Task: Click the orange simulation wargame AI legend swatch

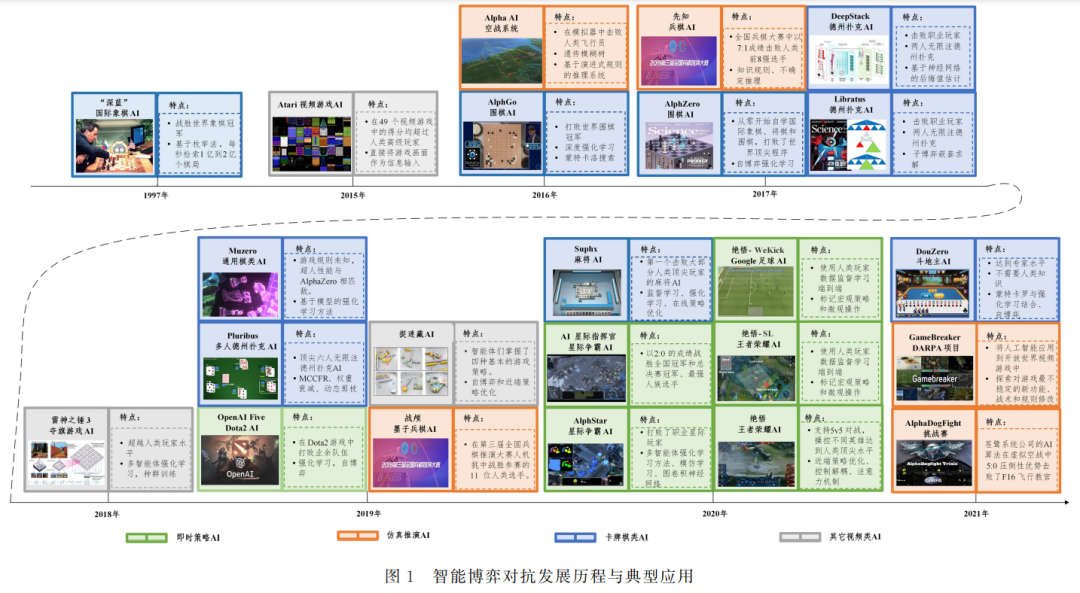Action: tap(357, 535)
